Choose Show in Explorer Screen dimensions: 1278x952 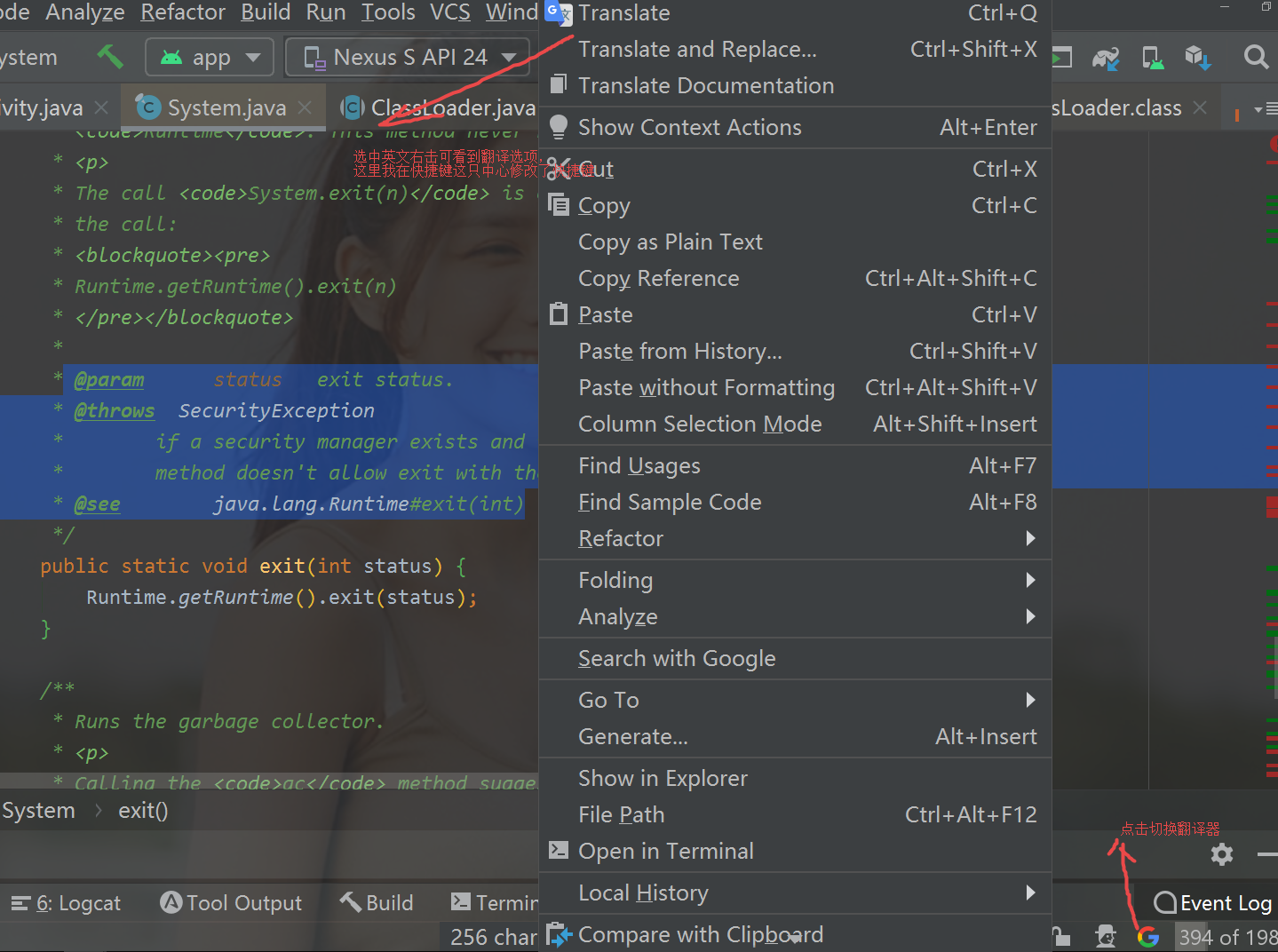click(x=795, y=778)
